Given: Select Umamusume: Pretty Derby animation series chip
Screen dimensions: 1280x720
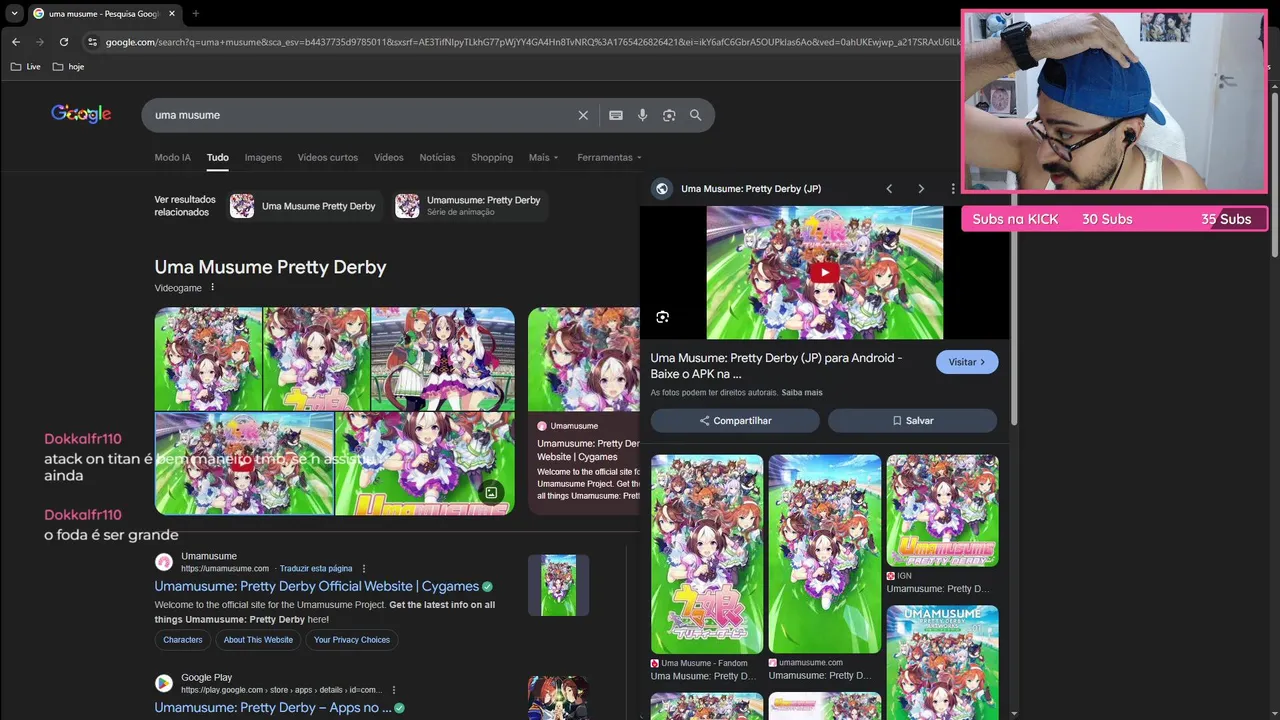Looking at the screenshot, I should (x=468, y=206).
